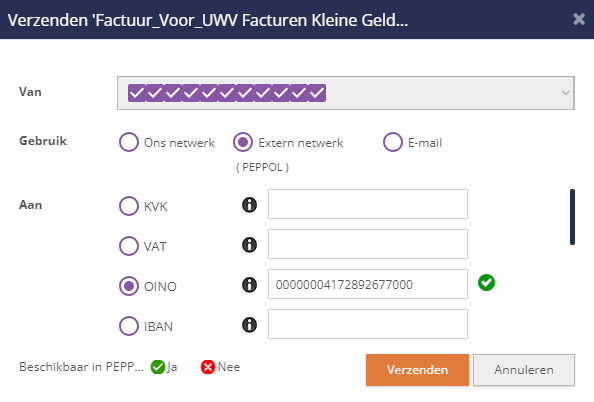
Task: Click the info icon next to IBAN
Action: (x=249, y=325)
